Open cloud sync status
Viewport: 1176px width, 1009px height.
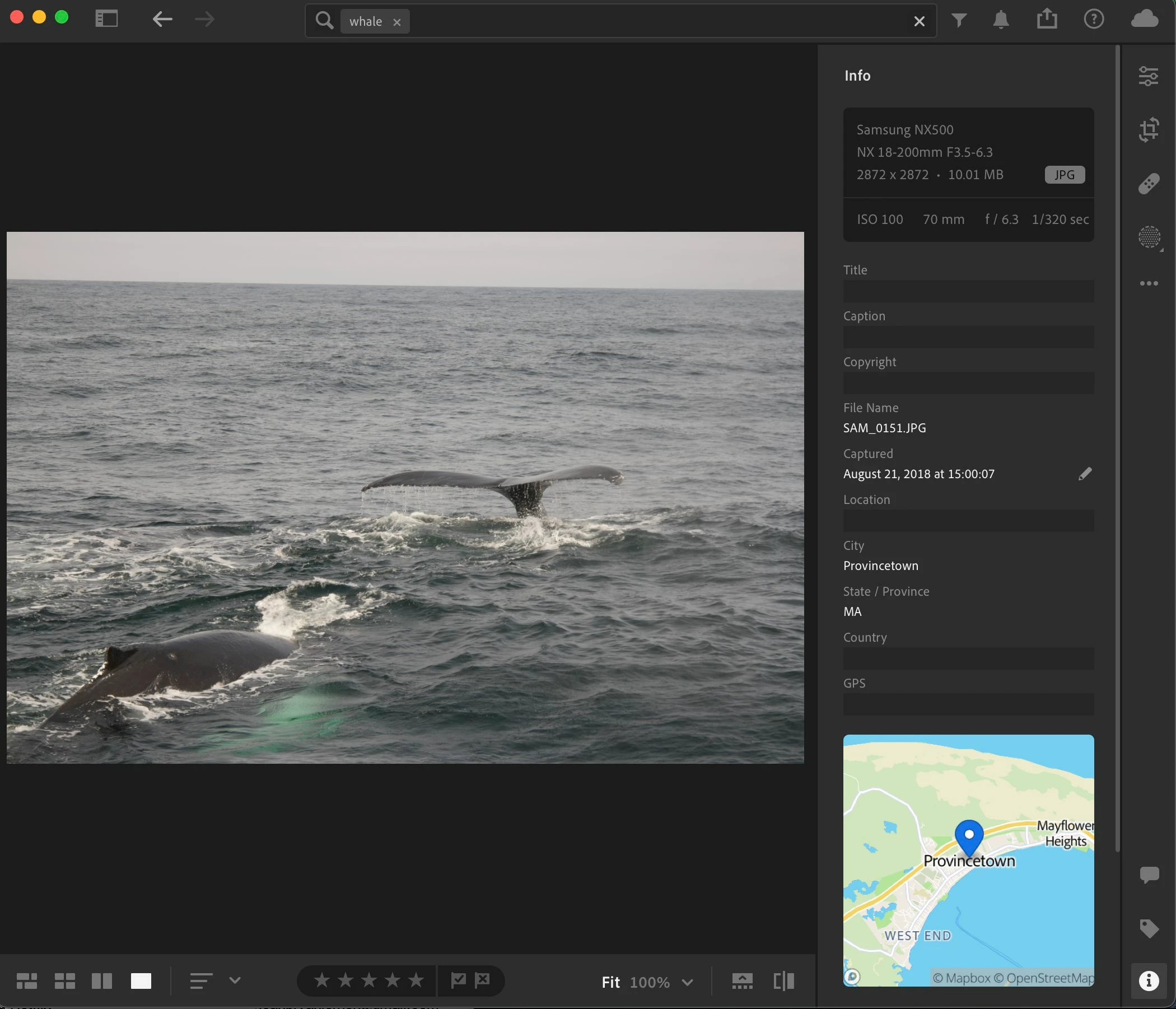coord(1144,19)
